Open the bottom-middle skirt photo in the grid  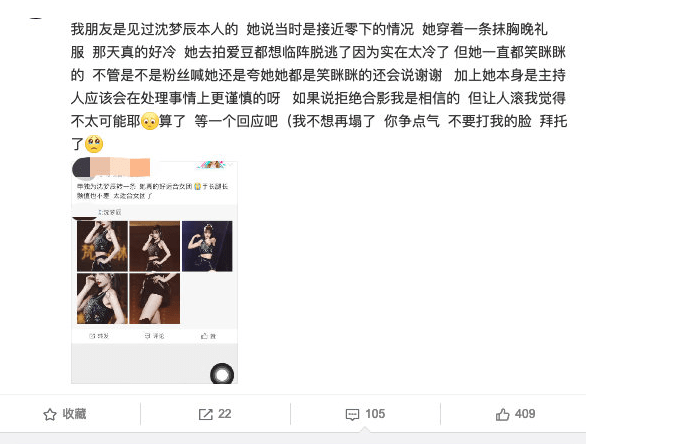pyautogui.click(x=154, y=299)
